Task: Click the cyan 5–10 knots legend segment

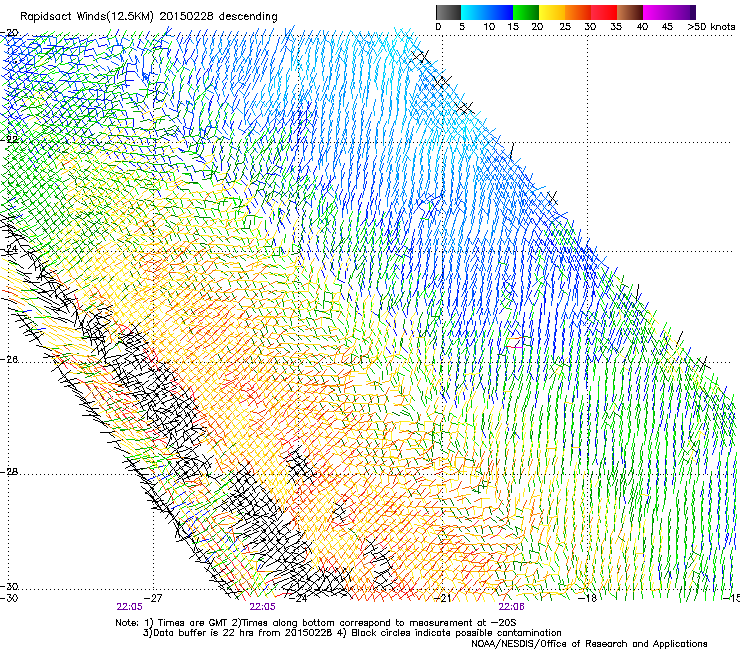Action: (474, 12)
